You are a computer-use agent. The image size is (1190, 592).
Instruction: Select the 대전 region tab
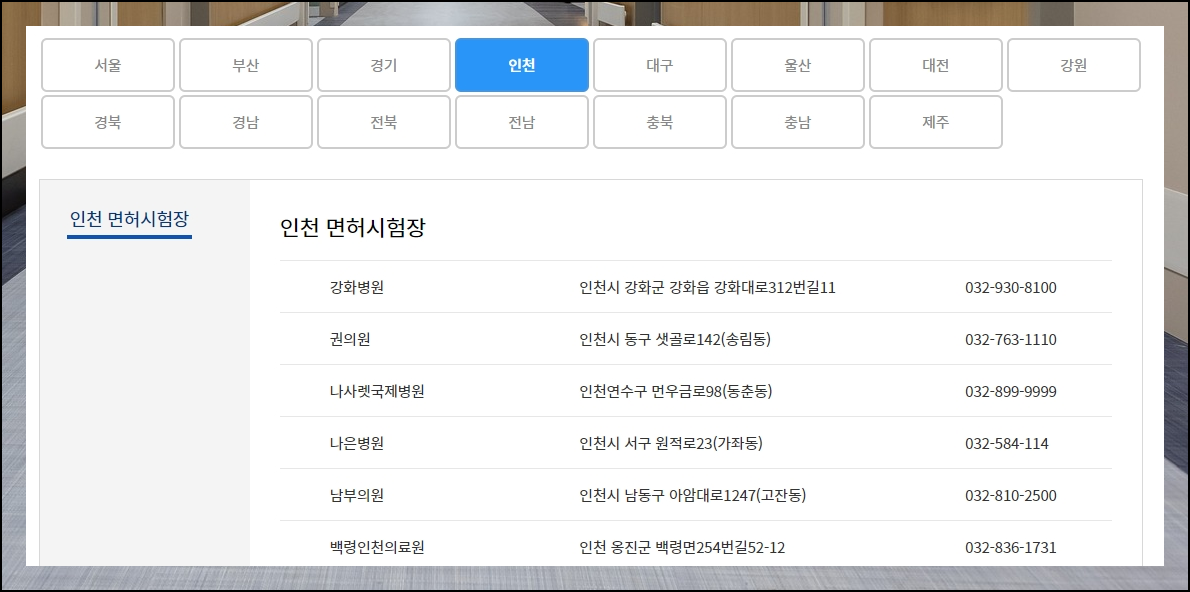coord(937,65)
